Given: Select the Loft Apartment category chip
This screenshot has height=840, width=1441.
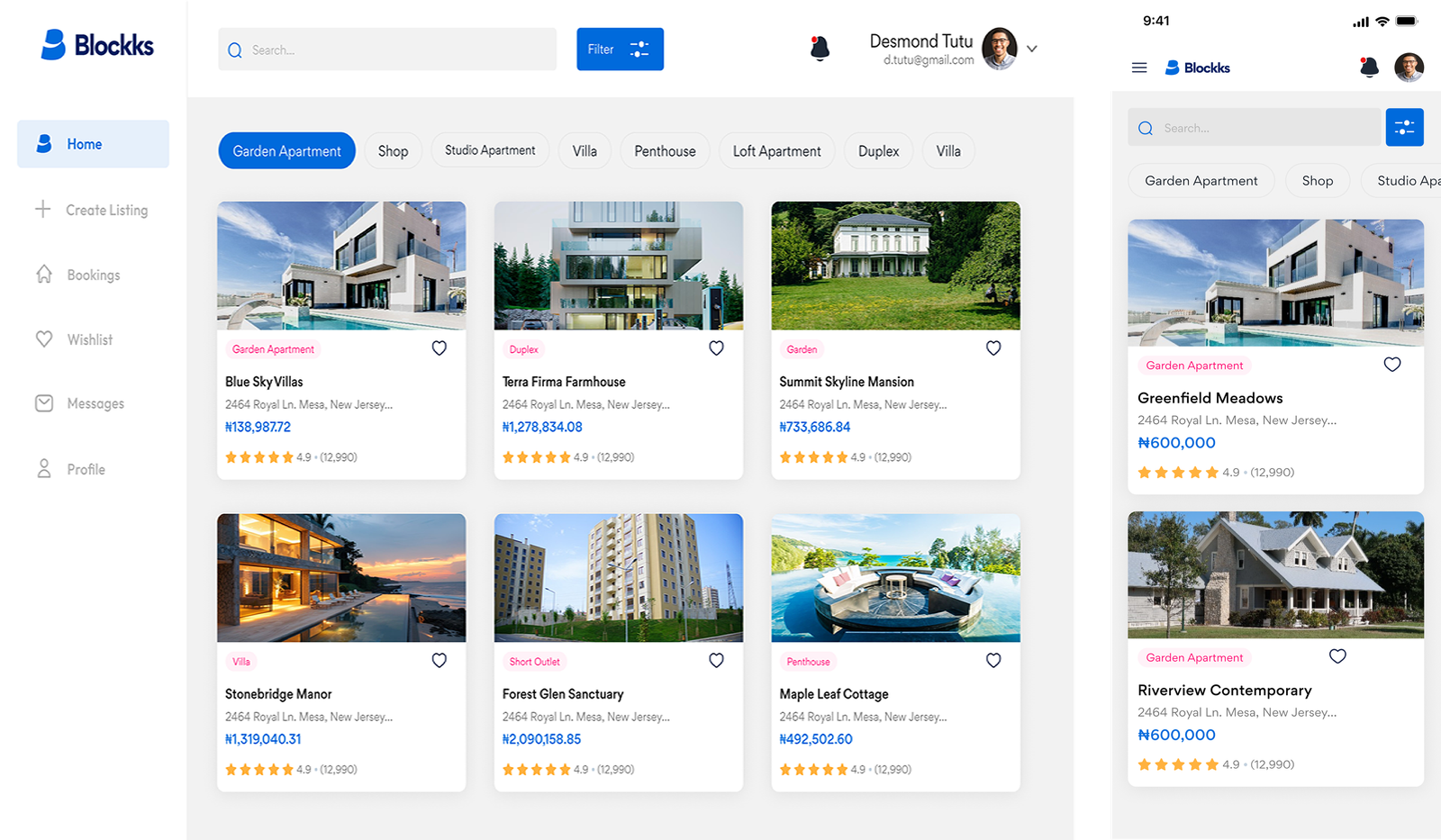Looking at the screenshot, I should 776,151.
